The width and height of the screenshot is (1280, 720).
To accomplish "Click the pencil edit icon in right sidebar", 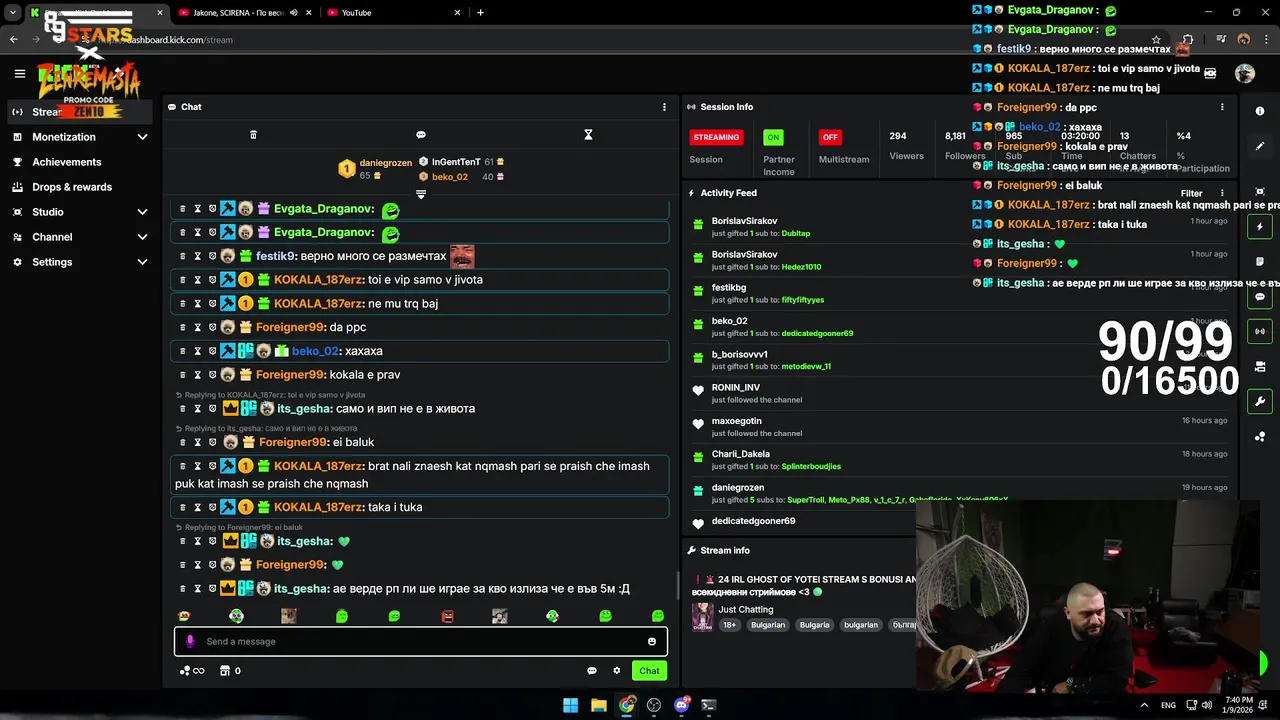I will click(x=1260, y=146).
